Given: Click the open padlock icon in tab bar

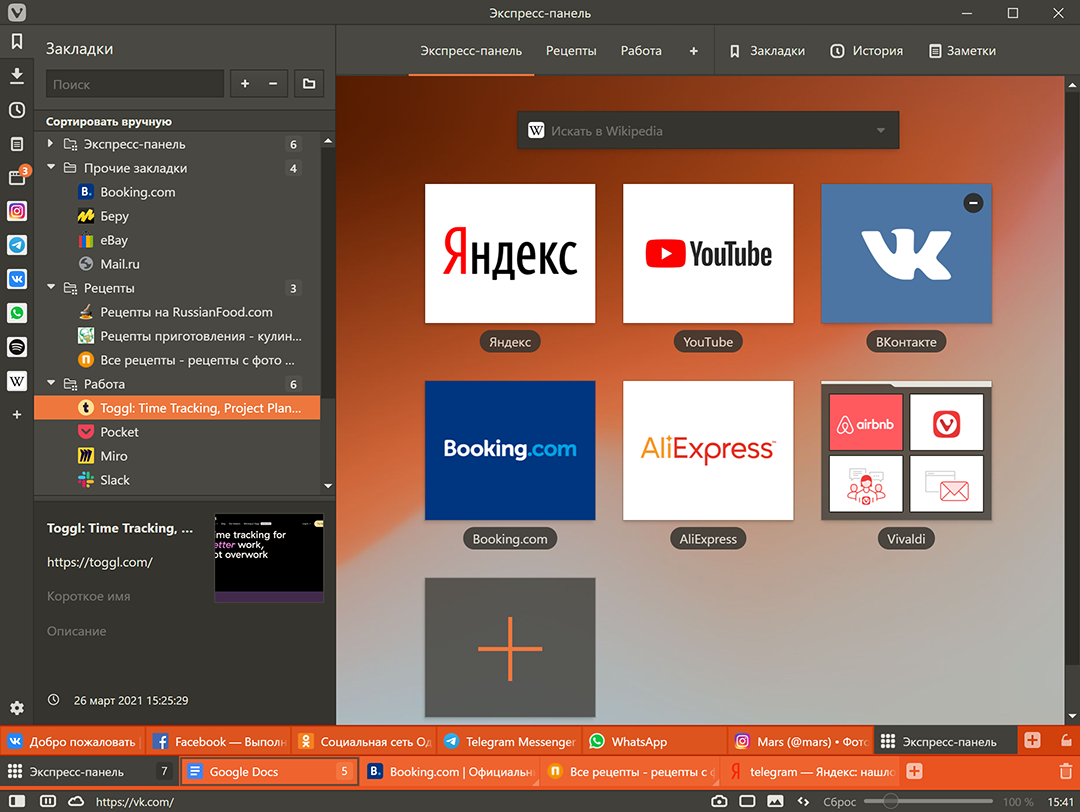Looking at the screenshot, I should coord(1066,741).
